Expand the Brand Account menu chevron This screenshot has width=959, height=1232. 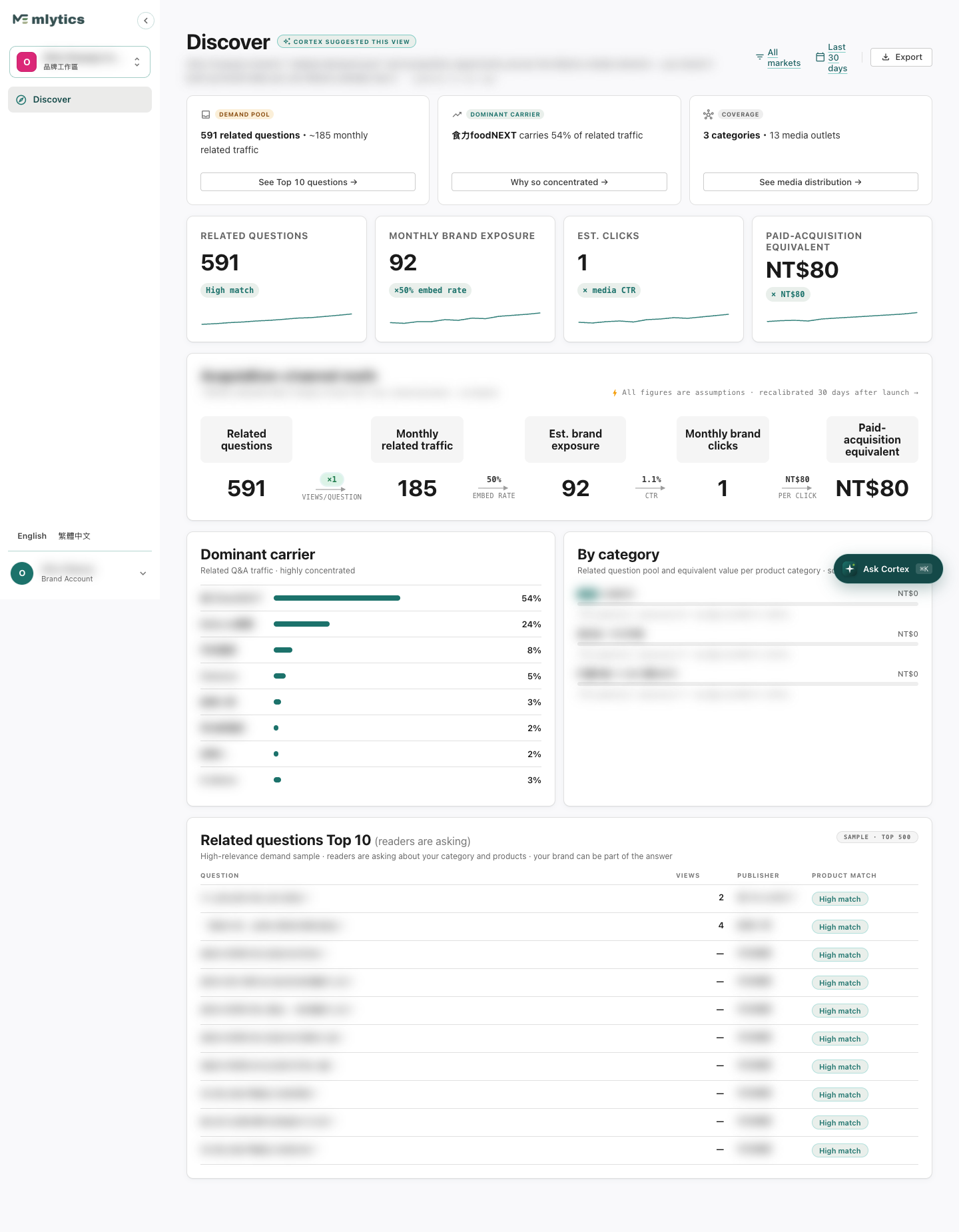(143, 573)
